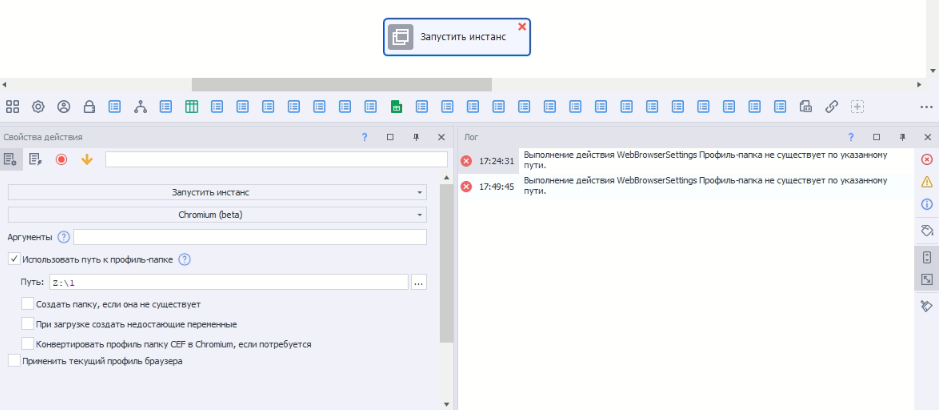939x410 pixels.
Task: Open help for Лог panel
Action: coord(850,137)
